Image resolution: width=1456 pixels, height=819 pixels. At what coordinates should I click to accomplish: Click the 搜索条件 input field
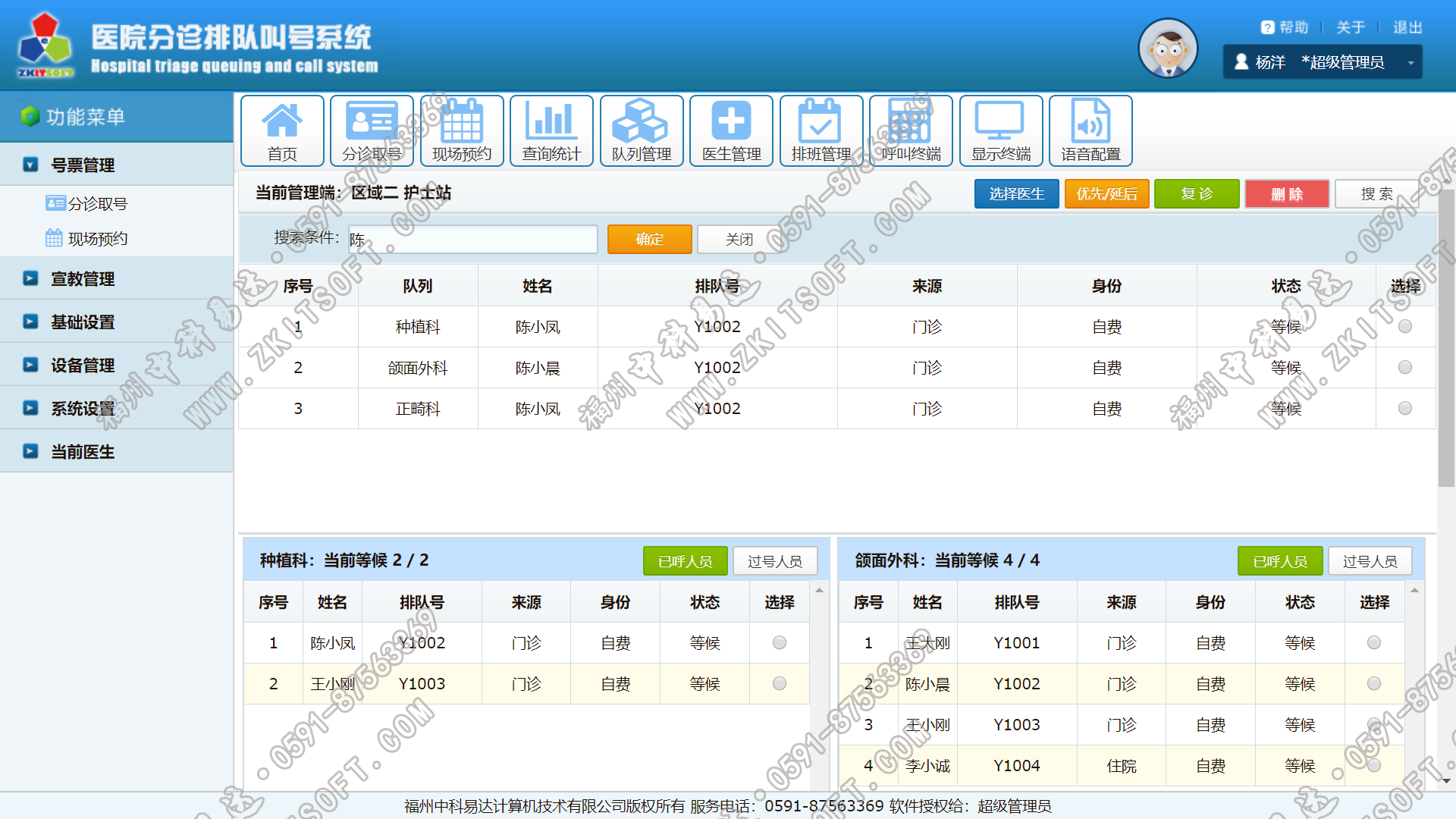tap(472, 239)
